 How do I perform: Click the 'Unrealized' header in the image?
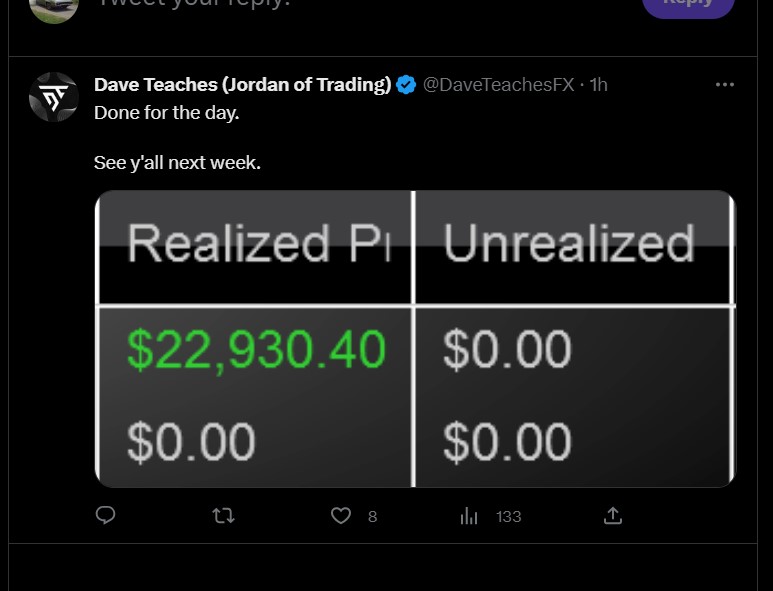tap(569, 245)
